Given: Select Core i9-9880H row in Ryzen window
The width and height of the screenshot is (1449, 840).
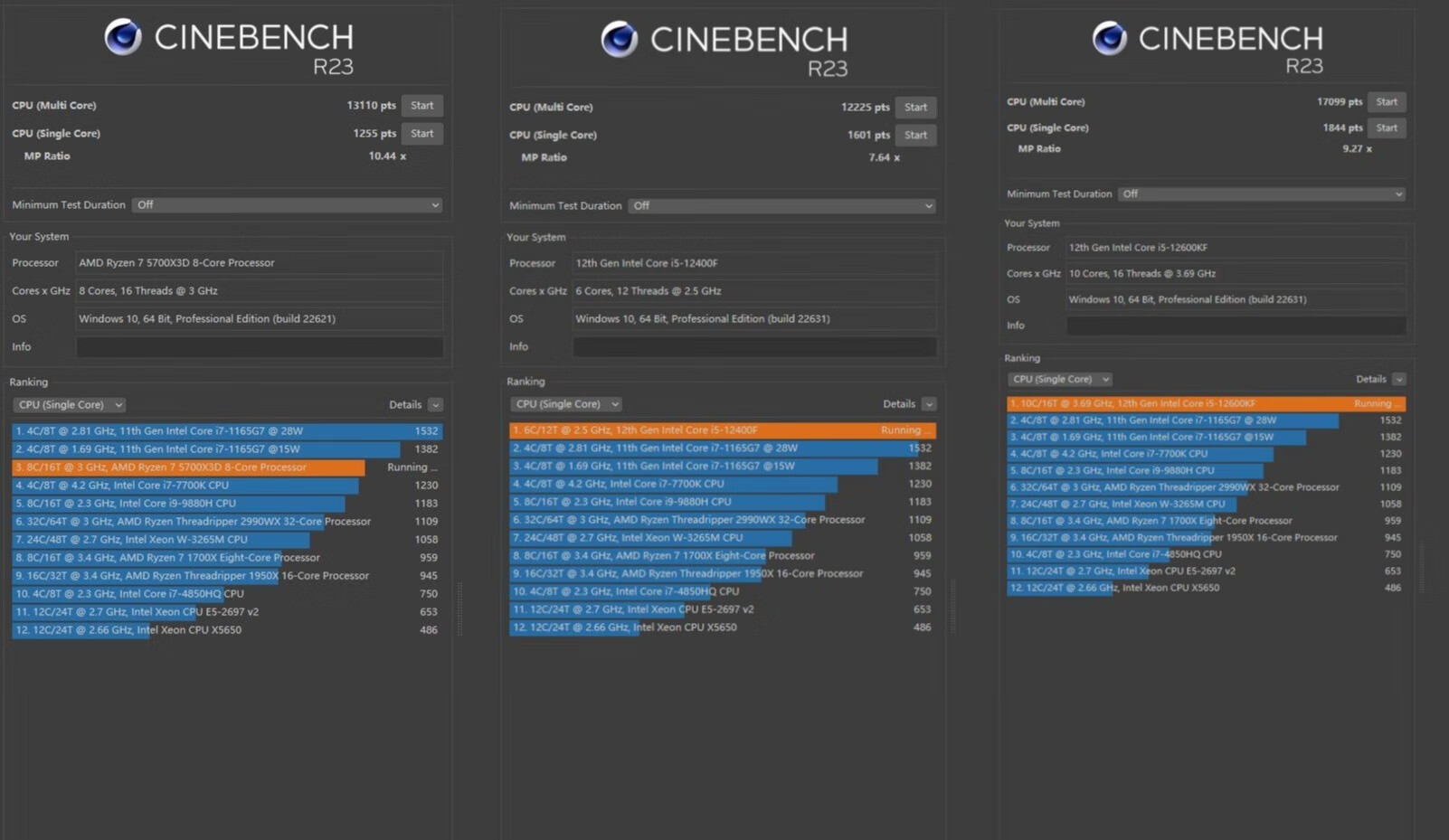Looking at the screenshot, I should coord(225,504).
